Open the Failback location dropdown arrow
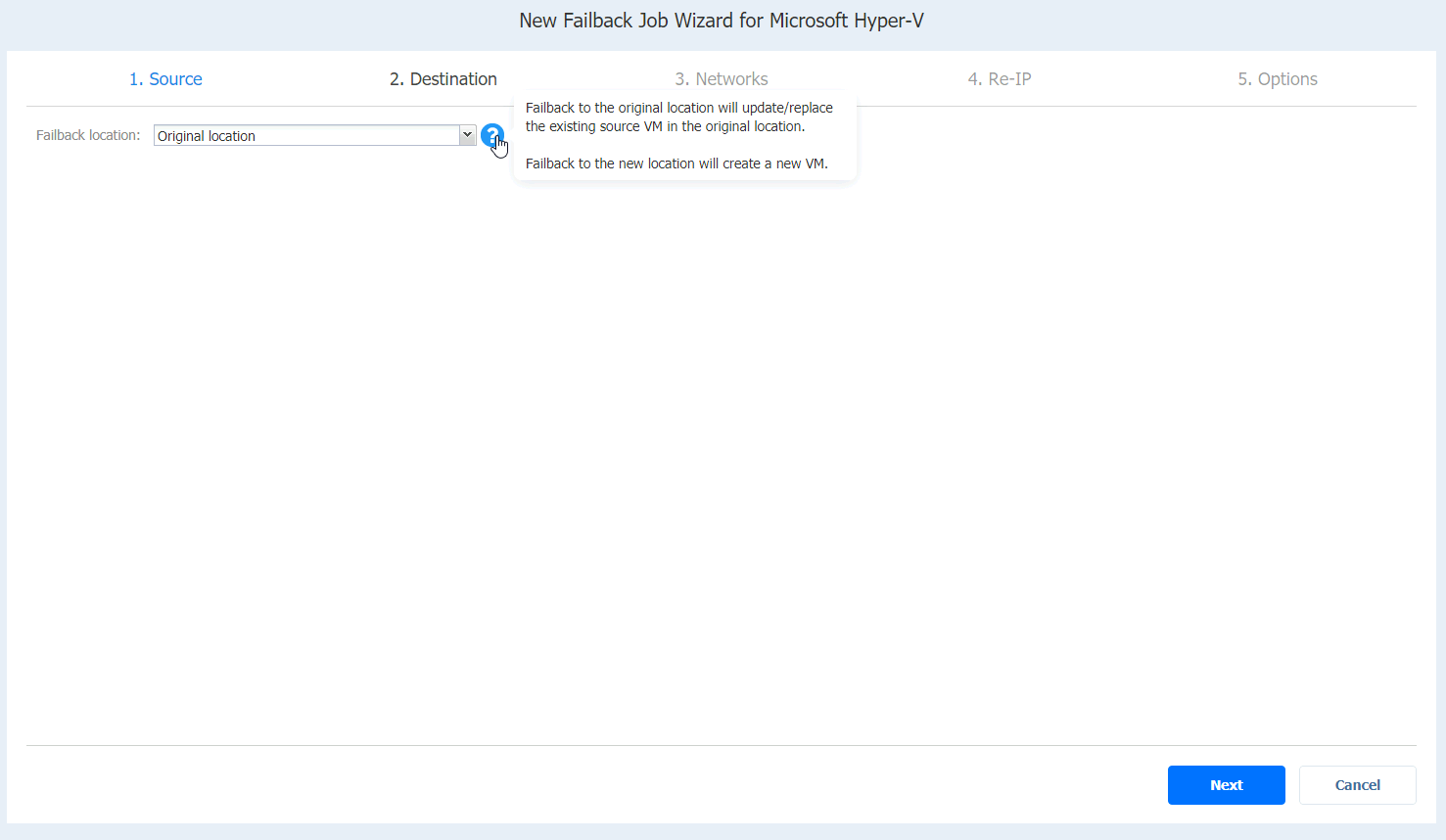The image size is (1446, 840). [467, 135]
